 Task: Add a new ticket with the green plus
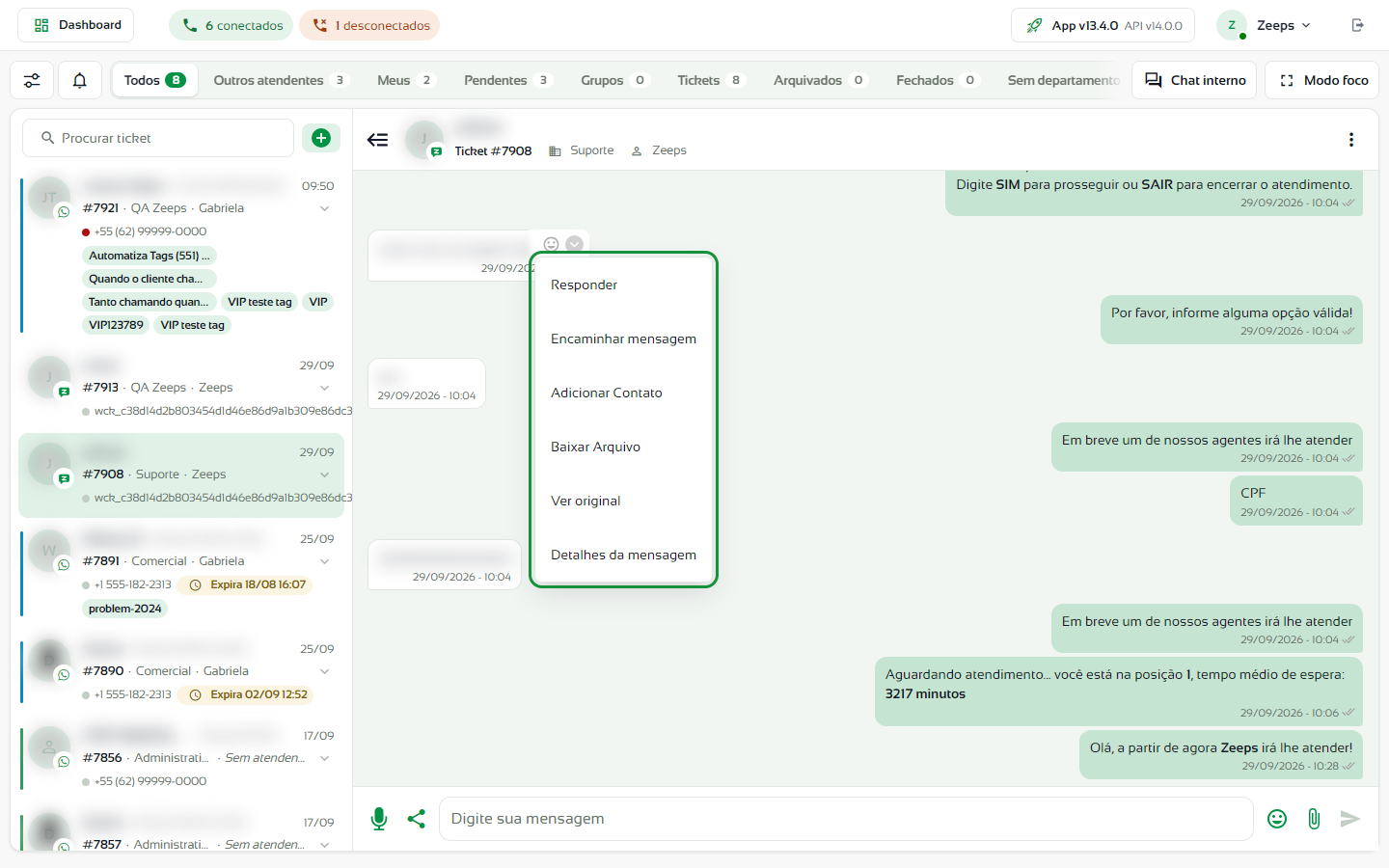[321, 138]
